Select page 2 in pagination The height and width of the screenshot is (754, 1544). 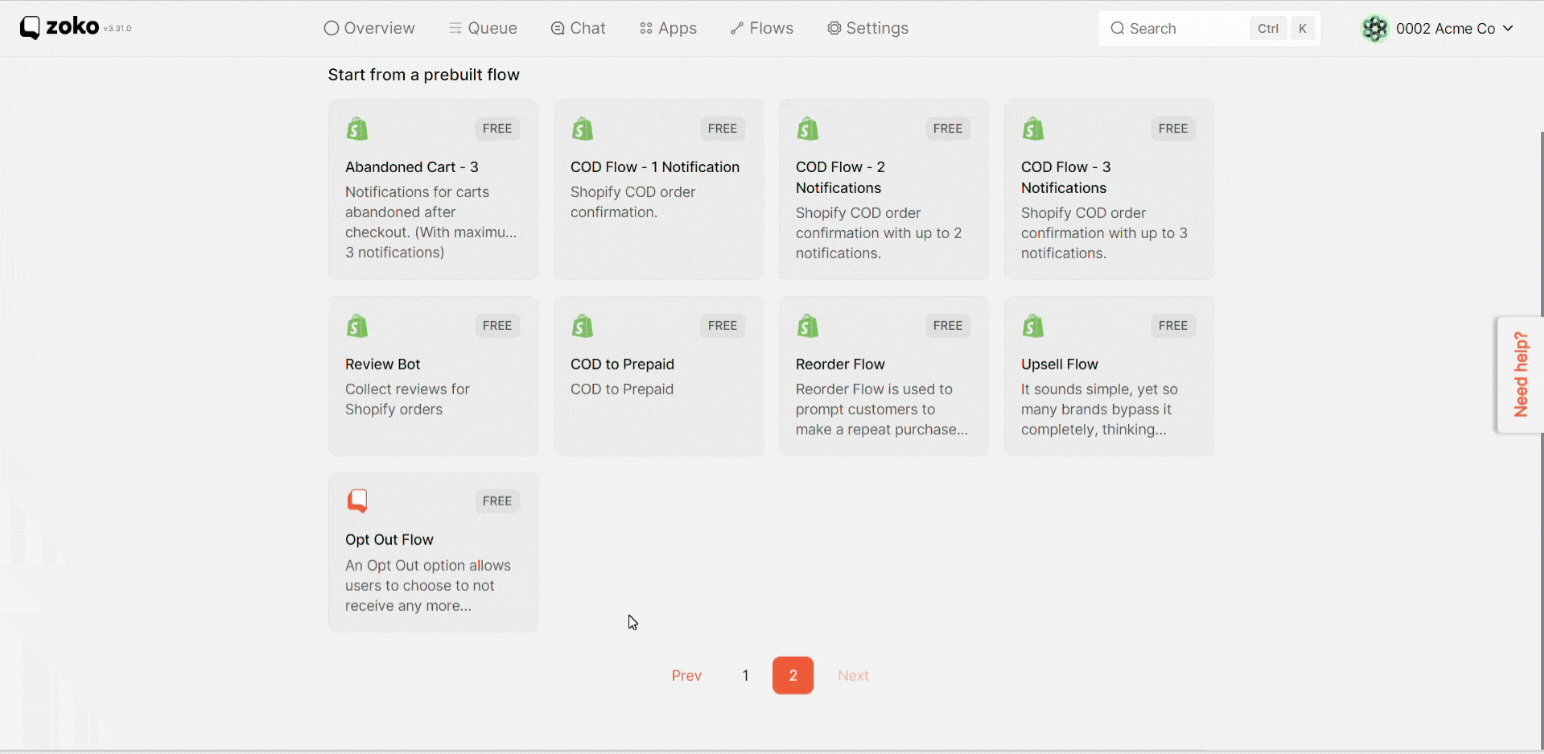793,676
